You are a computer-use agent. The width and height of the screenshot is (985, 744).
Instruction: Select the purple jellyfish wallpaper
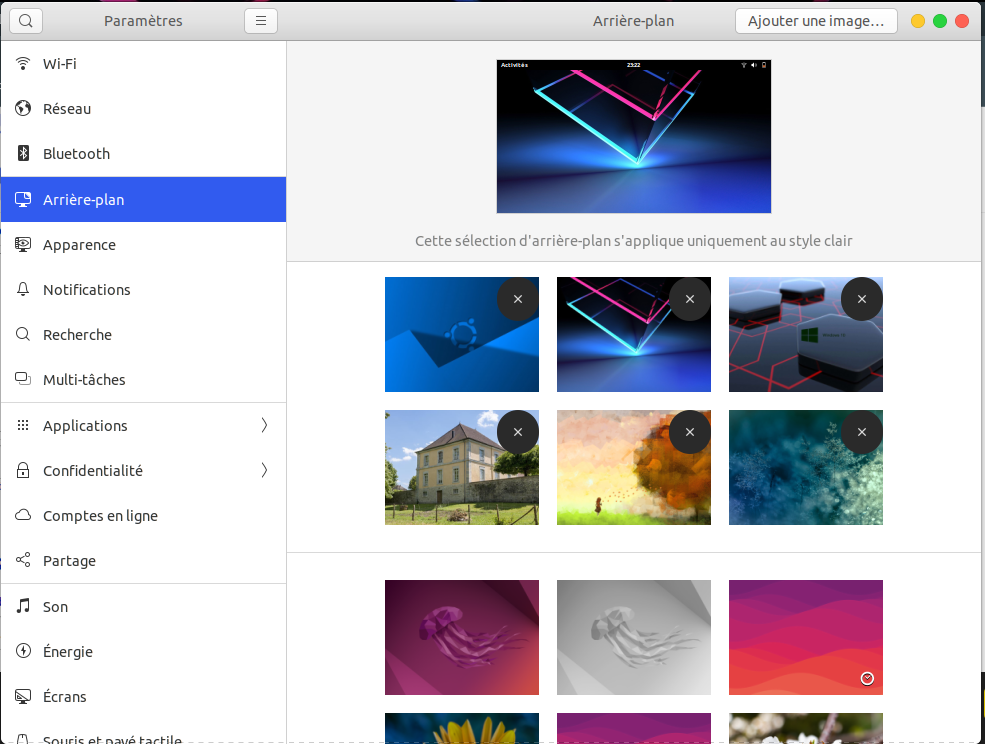point(462,637)
